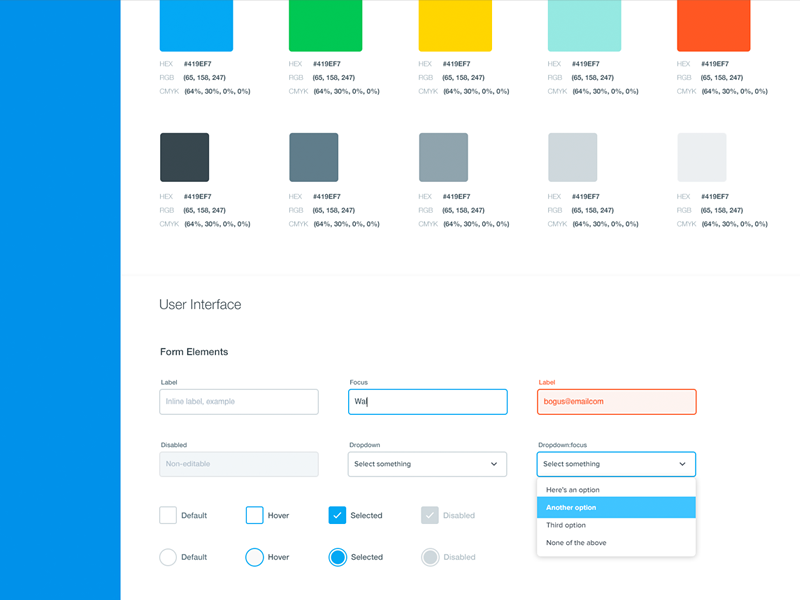Select None of the above option
This screenshot has width=800, height=600.
[x=615, y=542]
